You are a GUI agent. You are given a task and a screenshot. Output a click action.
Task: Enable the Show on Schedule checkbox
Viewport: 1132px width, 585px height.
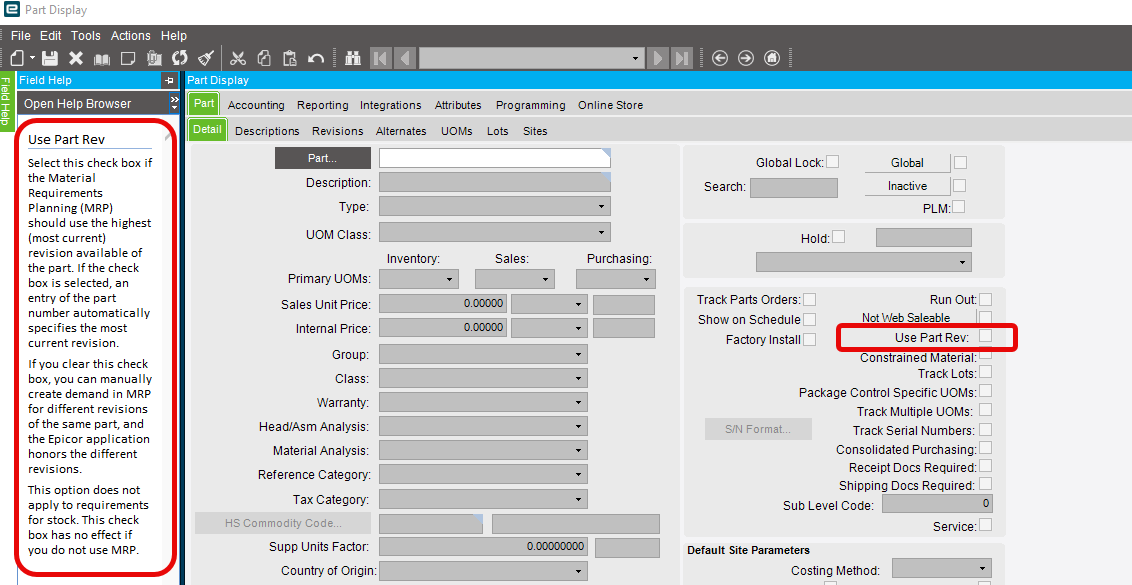click(x=809, y=318)
